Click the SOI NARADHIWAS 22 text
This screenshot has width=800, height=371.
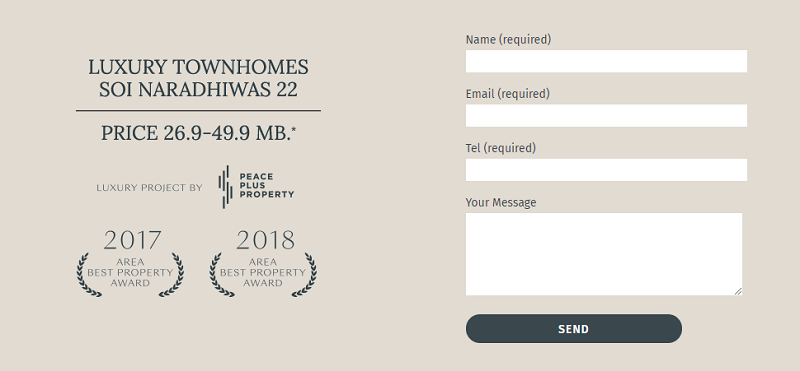click(198, 90)
